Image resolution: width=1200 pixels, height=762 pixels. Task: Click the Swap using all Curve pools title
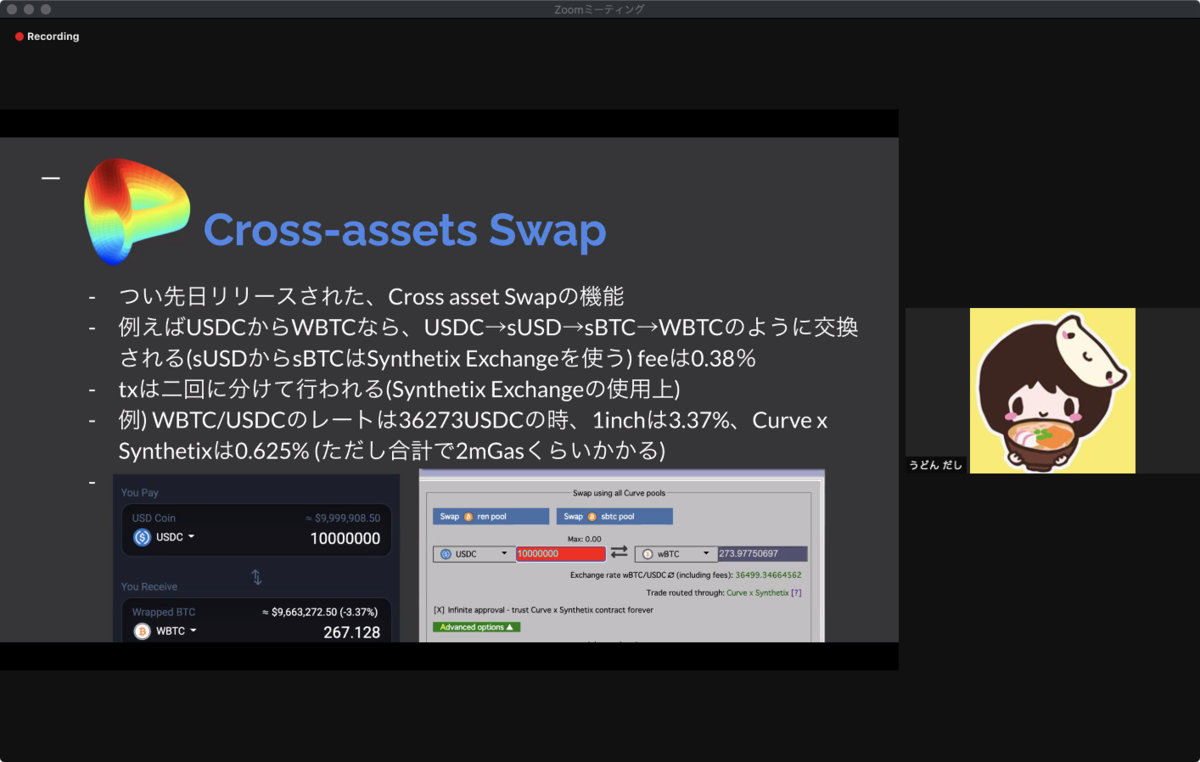[x=620, y=493]
